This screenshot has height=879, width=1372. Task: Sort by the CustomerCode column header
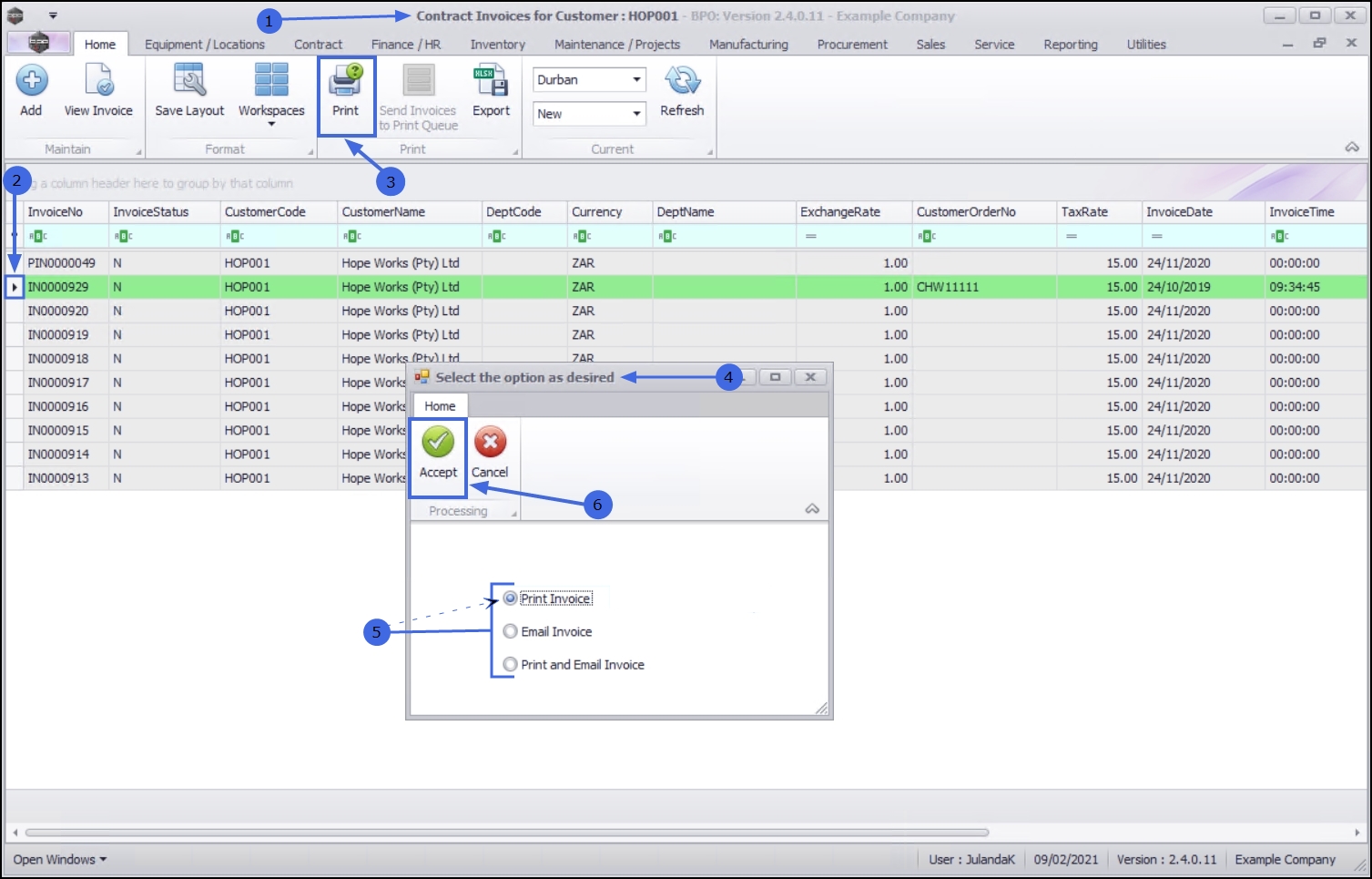[x=279, y=212]
